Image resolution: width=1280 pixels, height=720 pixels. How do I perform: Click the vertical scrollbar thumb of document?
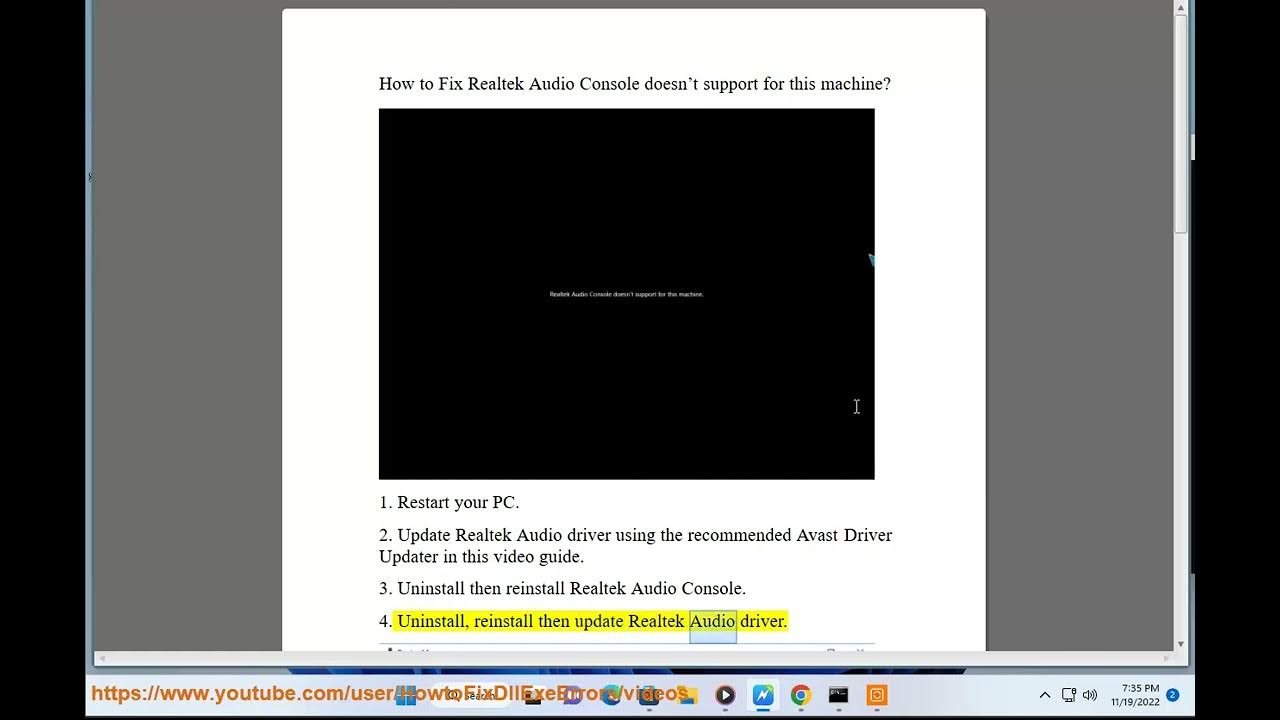coord(1181,125)
